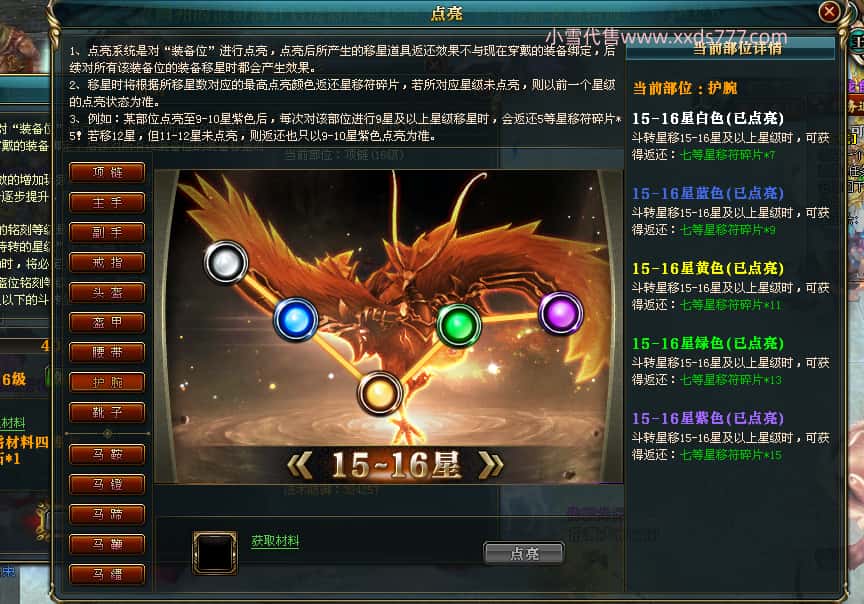
Task: Click the 获取材料 link
Action: pos(275,541)
